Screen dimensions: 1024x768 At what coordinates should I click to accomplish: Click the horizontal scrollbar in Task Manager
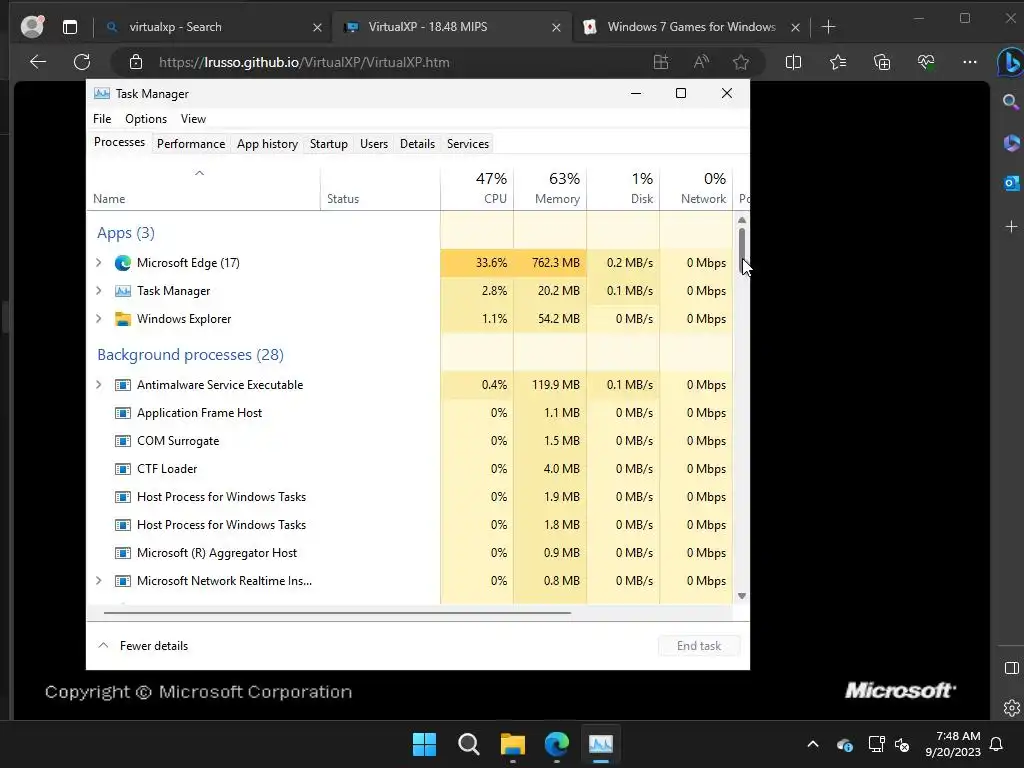(337, 613)
